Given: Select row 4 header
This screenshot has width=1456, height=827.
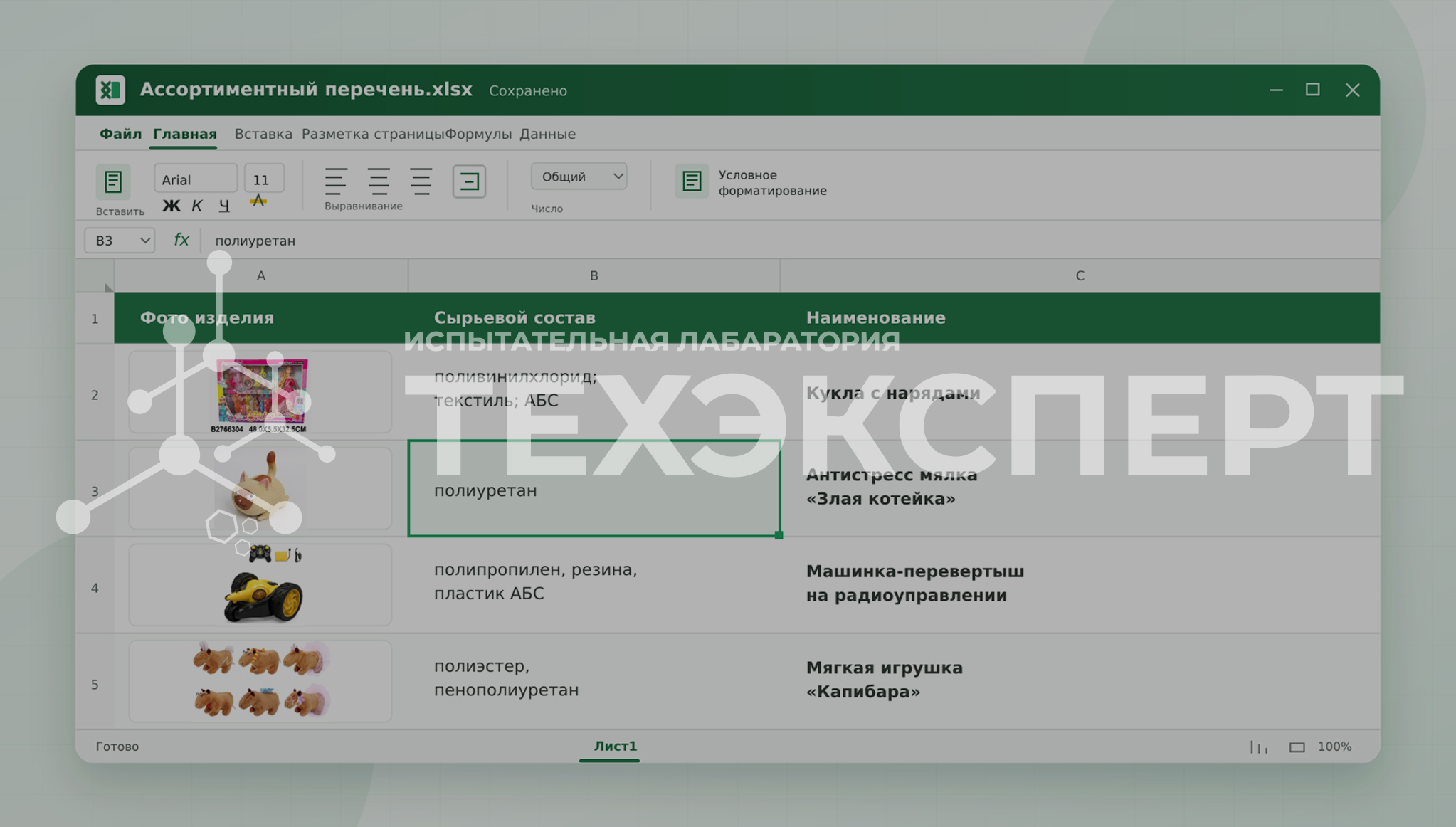Looking at the screenshot, I should point(95,588).
